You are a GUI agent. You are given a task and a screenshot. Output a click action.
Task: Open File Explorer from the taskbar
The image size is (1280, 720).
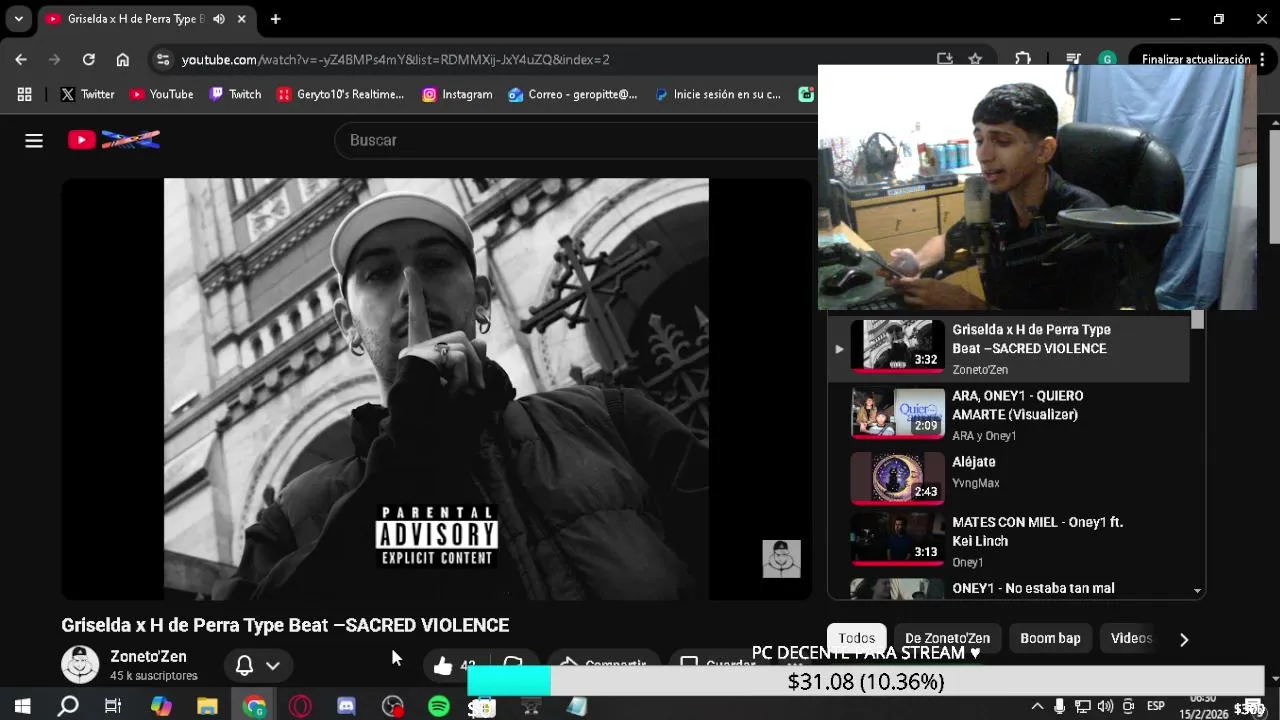[207, 707]
